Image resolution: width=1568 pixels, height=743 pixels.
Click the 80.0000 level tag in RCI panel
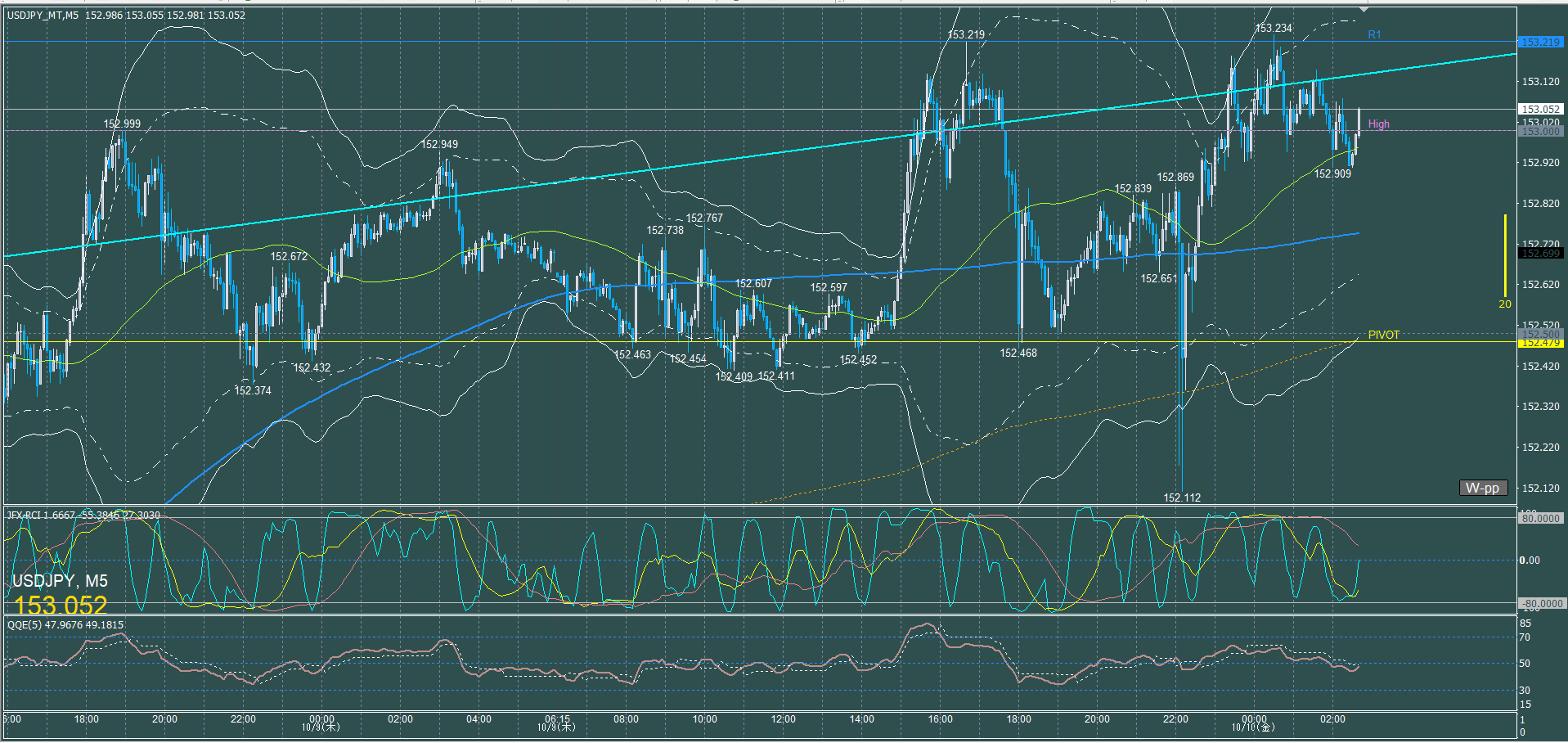[1540, 518]
